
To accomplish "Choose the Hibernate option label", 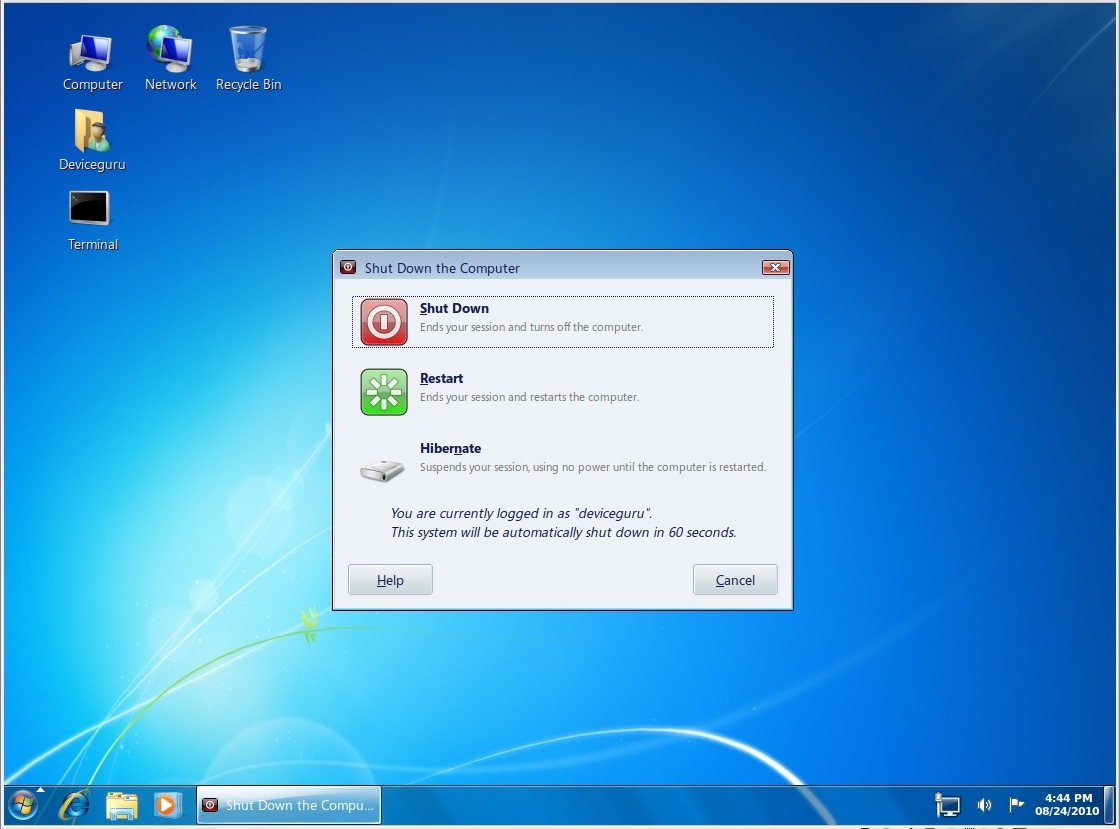I will pyautogui.click(x=451, y=448).
